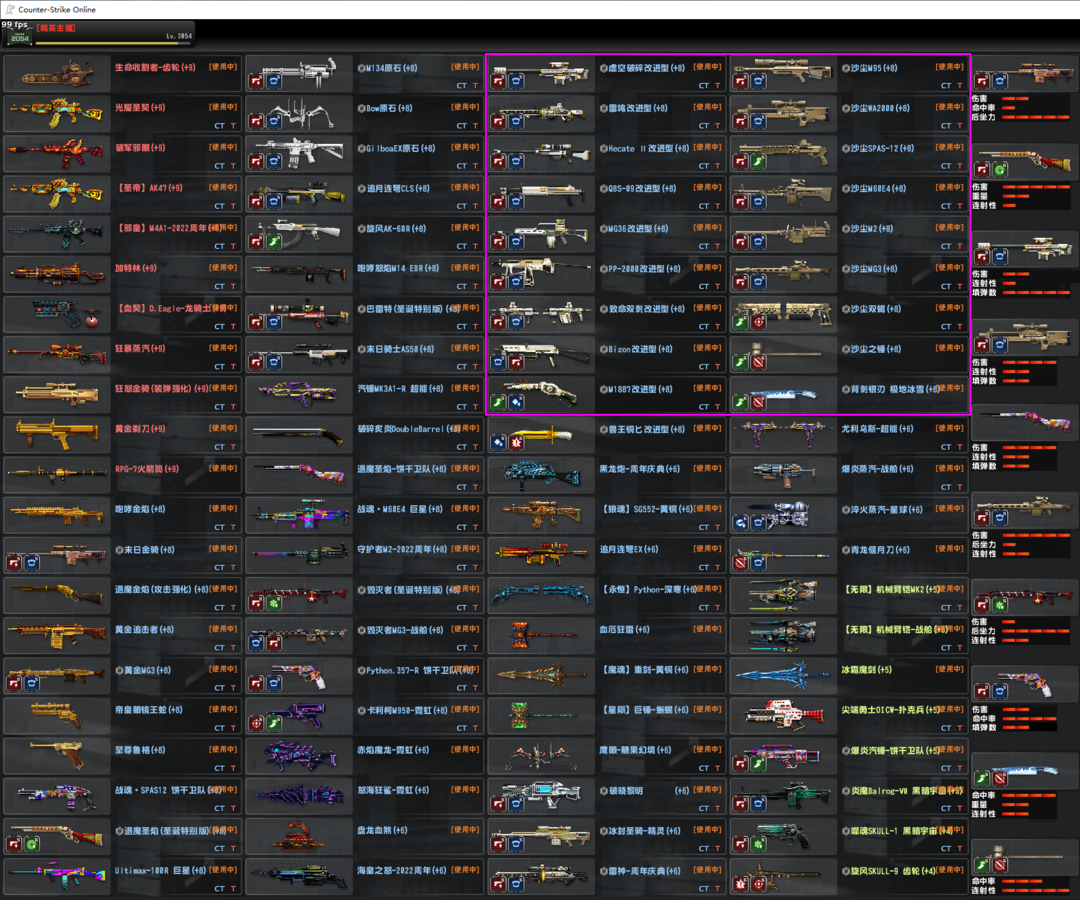This screenshot has width=1080, height=900.
Task: Click the 至尊鲁格 golden pistol image
Action: point(57,755)
